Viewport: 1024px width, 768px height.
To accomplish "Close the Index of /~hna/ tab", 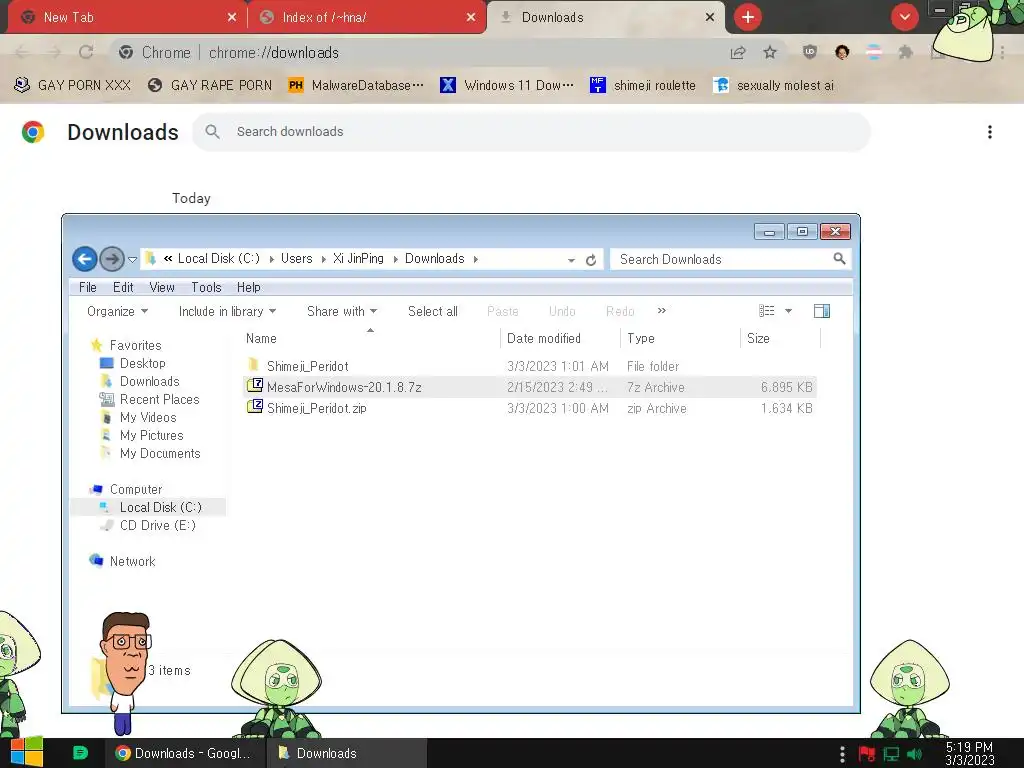I will (x=471, y=18).
